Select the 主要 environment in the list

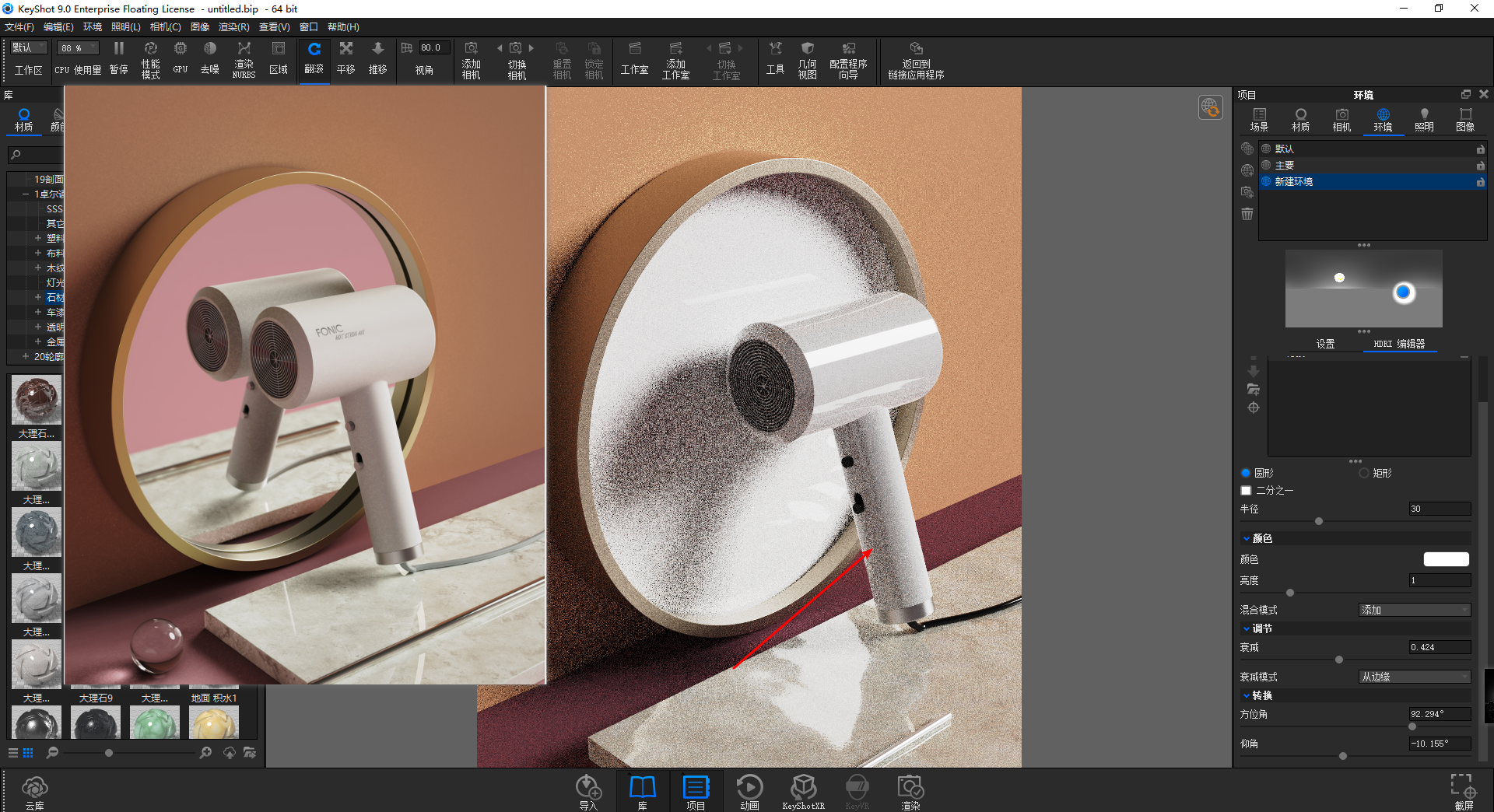(x=1372, y=166)
